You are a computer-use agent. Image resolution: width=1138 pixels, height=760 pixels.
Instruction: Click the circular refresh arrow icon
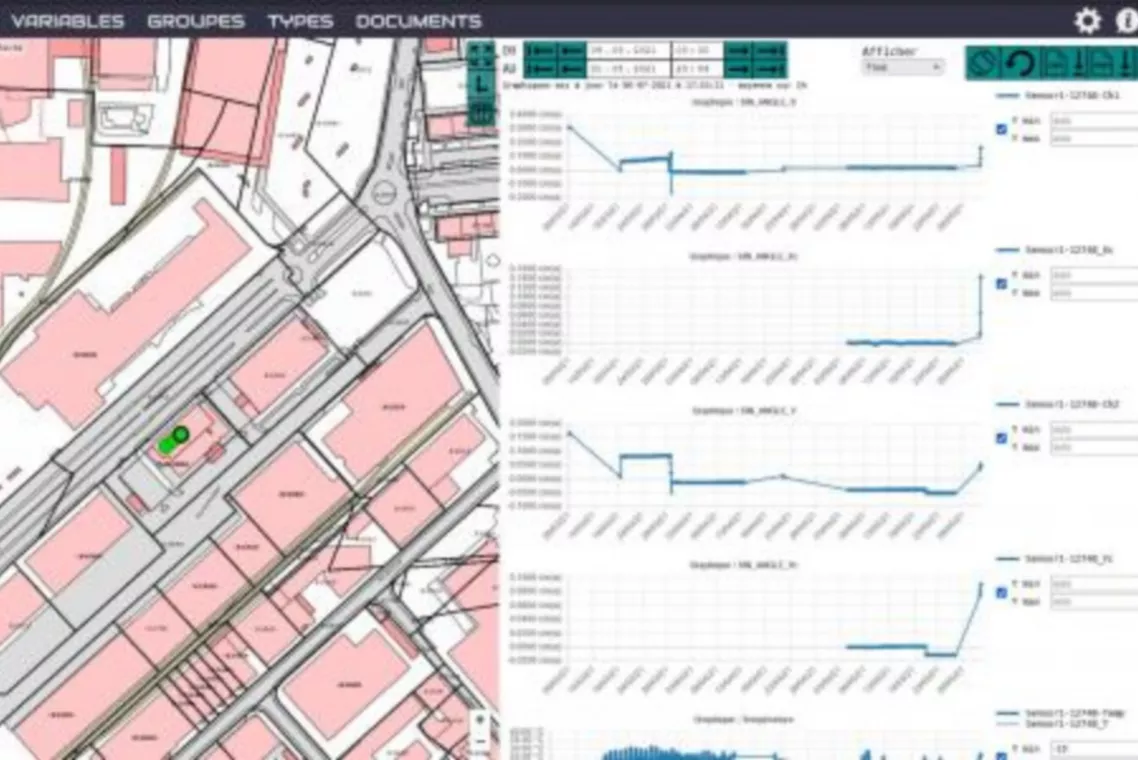[x=1018, y=64]
